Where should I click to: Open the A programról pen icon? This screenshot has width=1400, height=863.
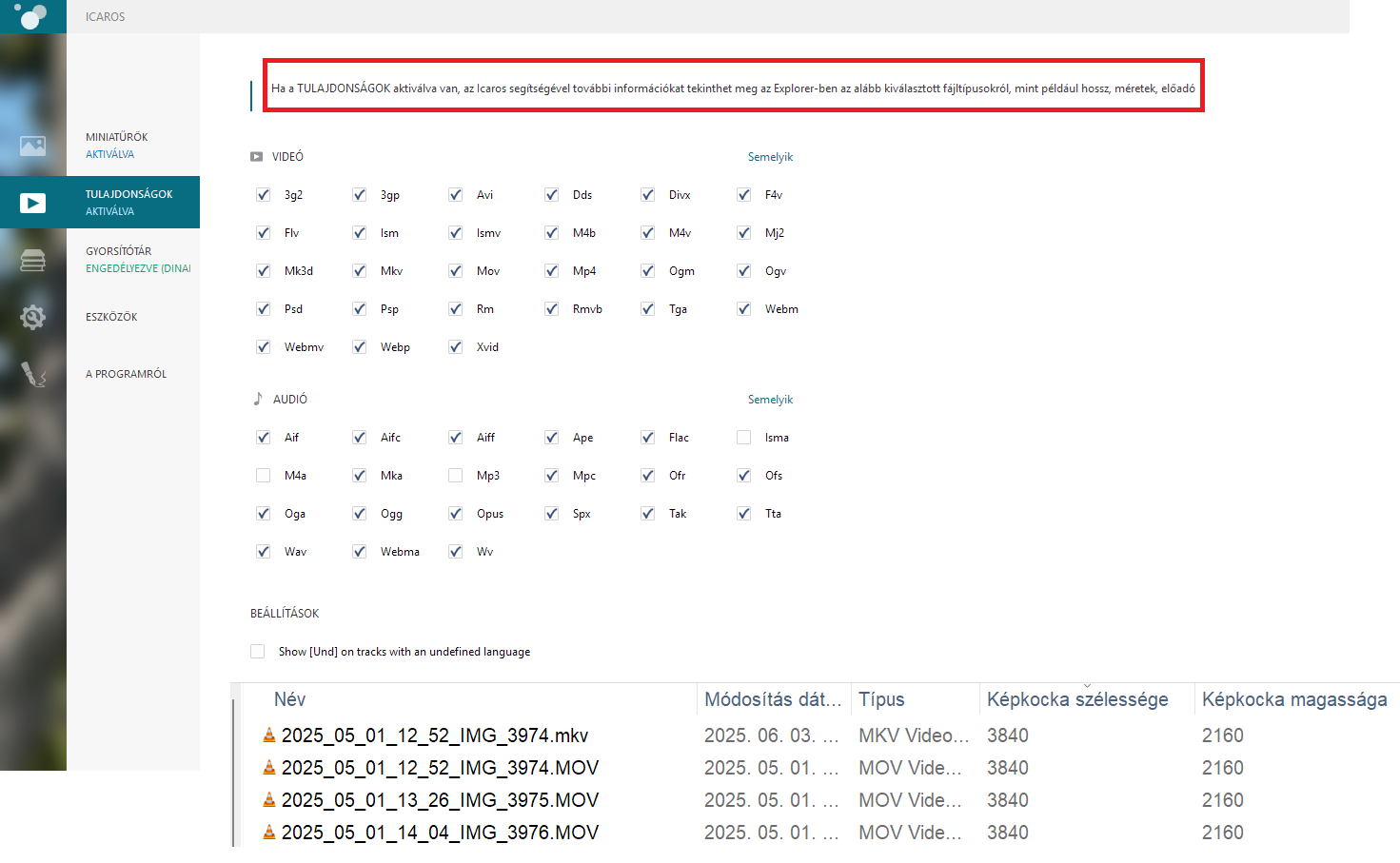click(x=33, y=374)
